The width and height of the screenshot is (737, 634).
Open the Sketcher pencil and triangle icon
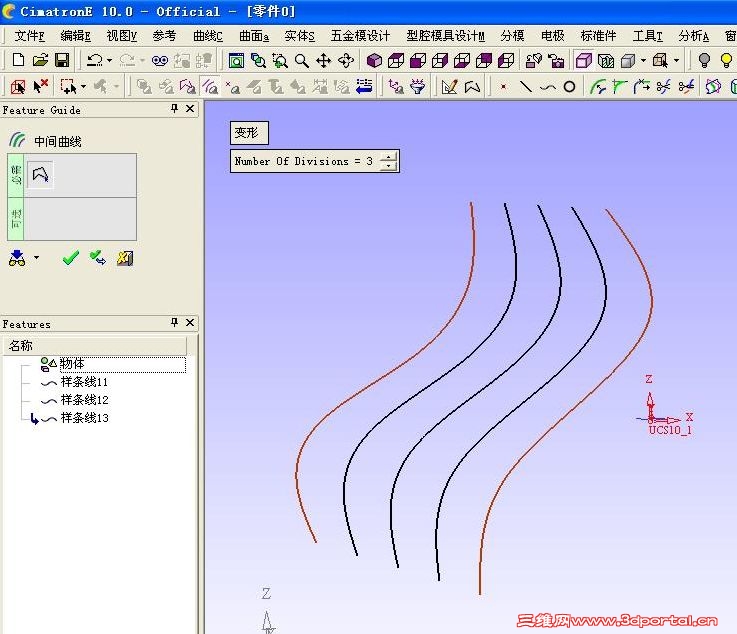pyautogui.click(x=449, y=86)
